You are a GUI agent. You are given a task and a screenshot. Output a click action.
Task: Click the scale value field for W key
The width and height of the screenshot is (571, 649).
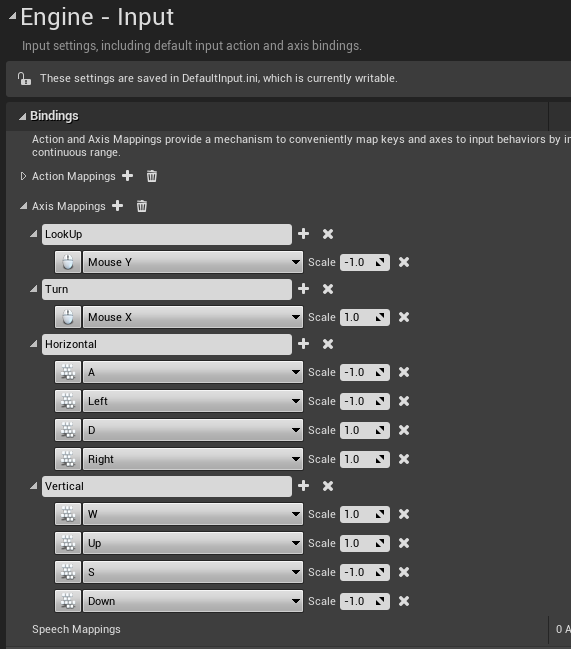coord(365,514)
